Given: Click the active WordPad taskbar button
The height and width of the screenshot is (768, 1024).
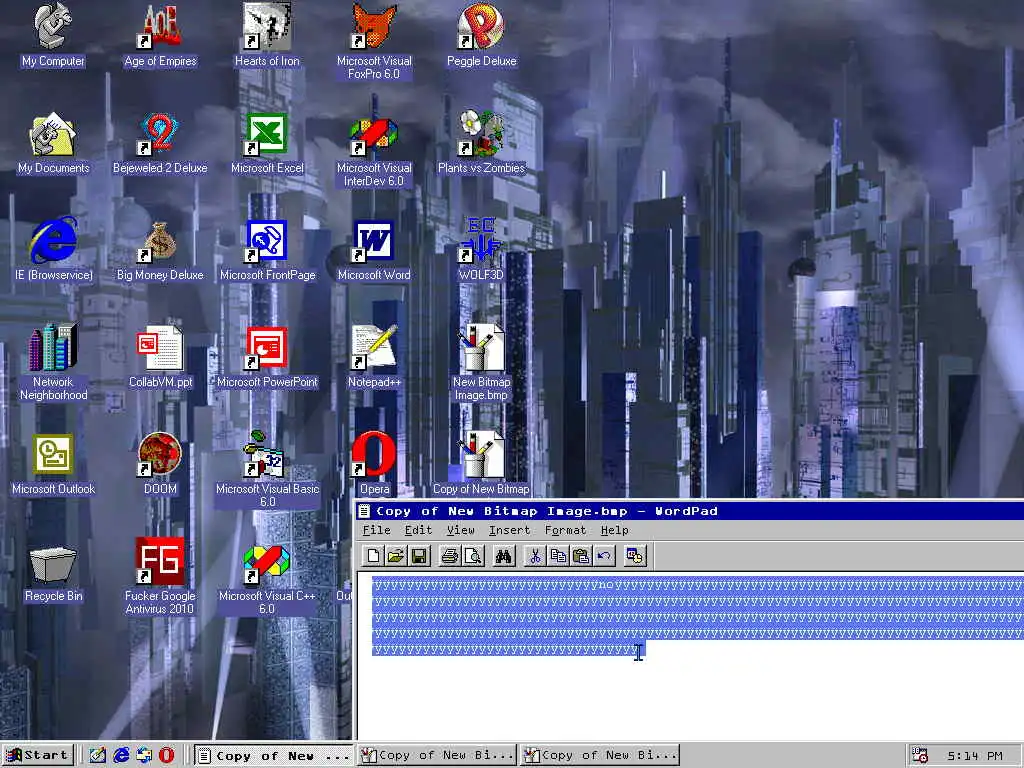Looking at the screenshot, I should pyautogui.click(x=274, y=756).
